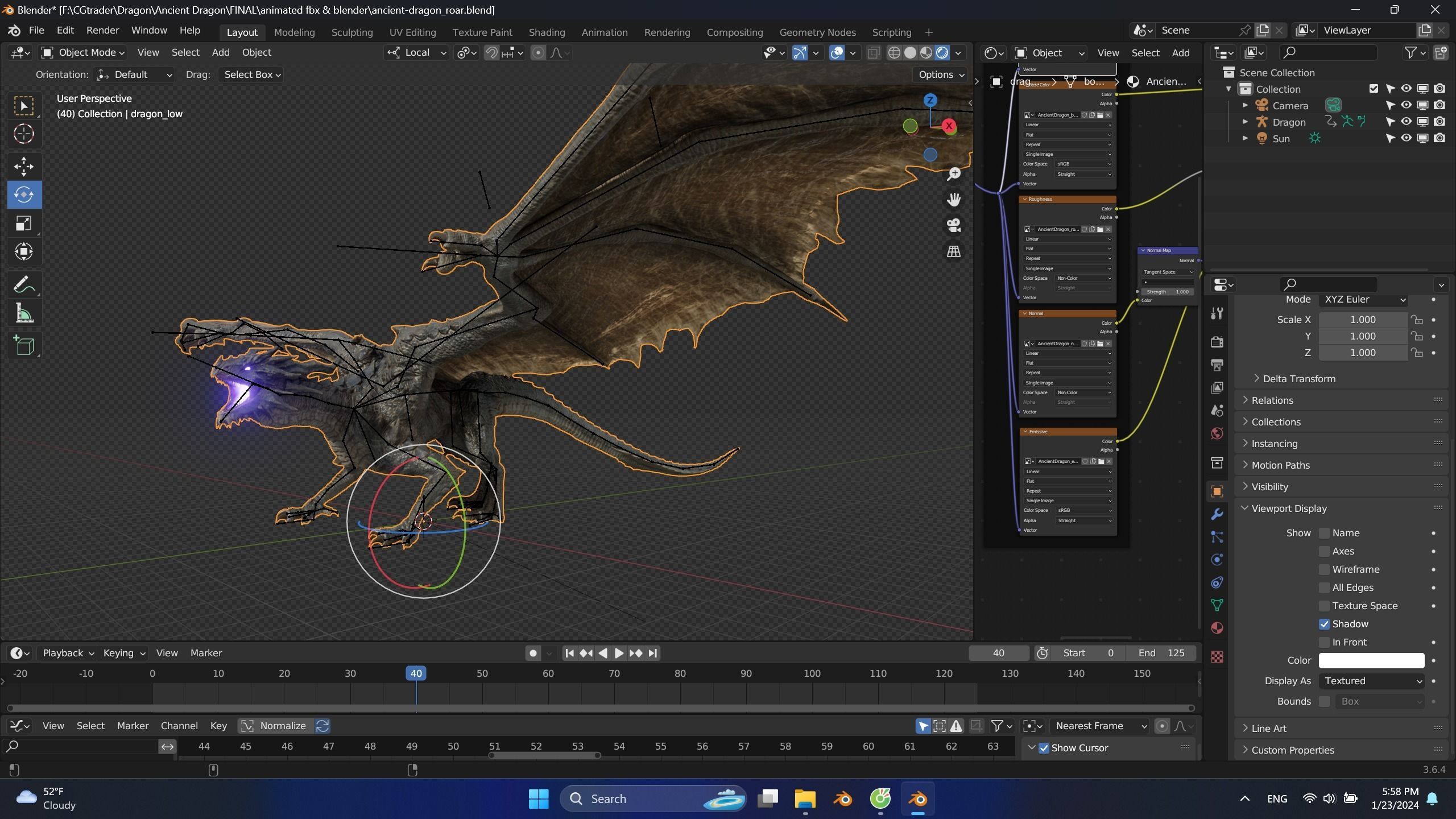Switch to the Geometry Nodes workspace tab
Viewport: 1456px width, 819px height.
pyautogui.click(x=817, y=32)
